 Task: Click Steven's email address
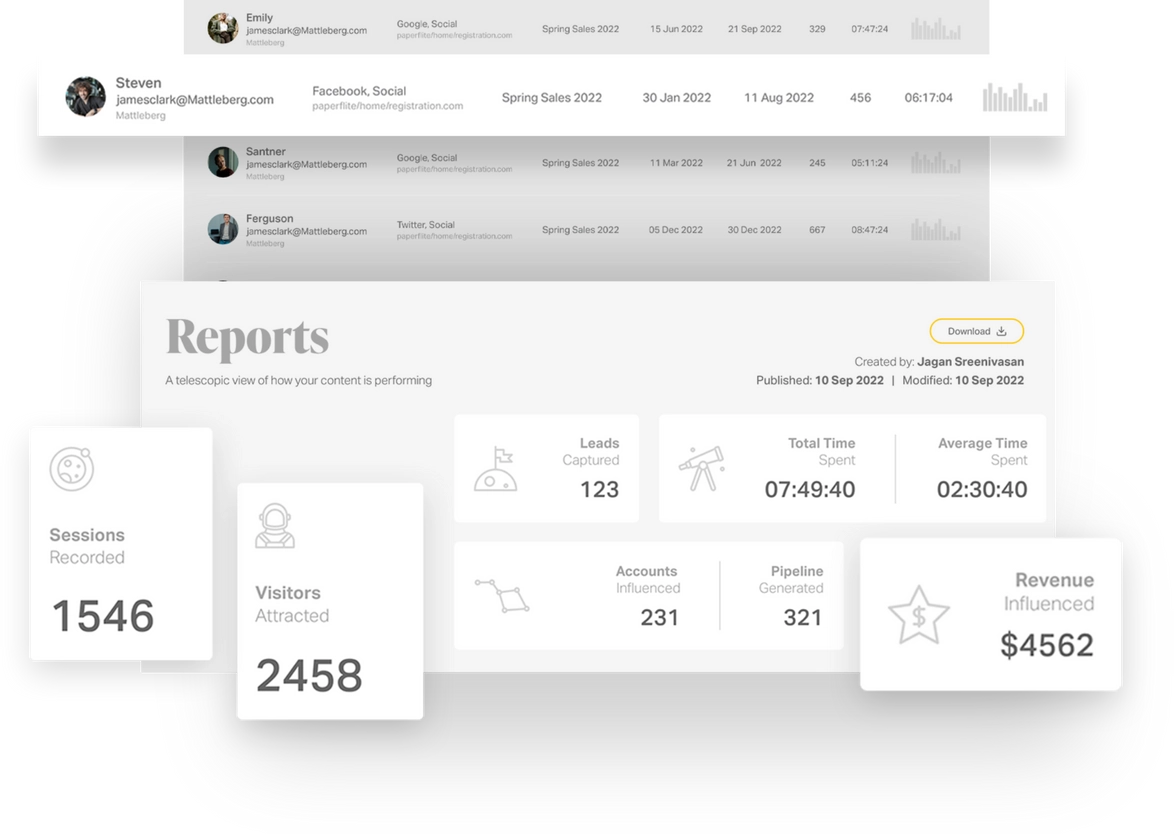point(194,100)
